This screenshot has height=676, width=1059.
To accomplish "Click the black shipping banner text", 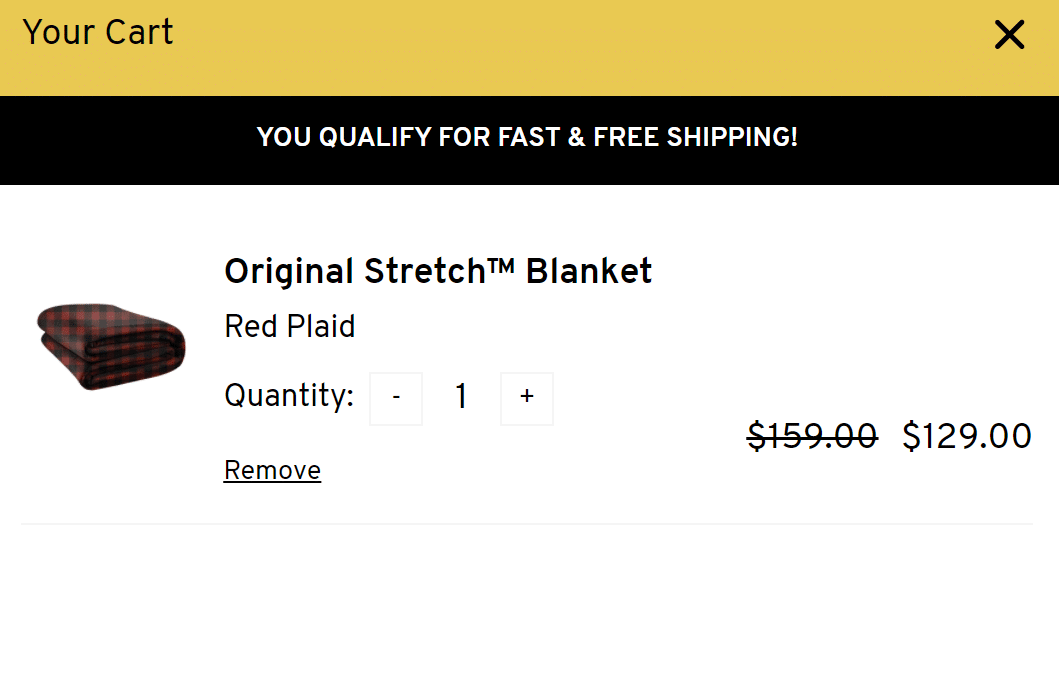I will pyautogui.click(x=529, y=137).
